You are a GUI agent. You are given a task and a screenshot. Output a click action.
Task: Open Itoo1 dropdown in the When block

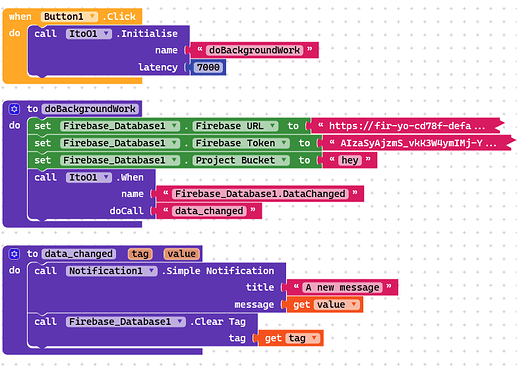pyautogui.click(x=89, y=177)
